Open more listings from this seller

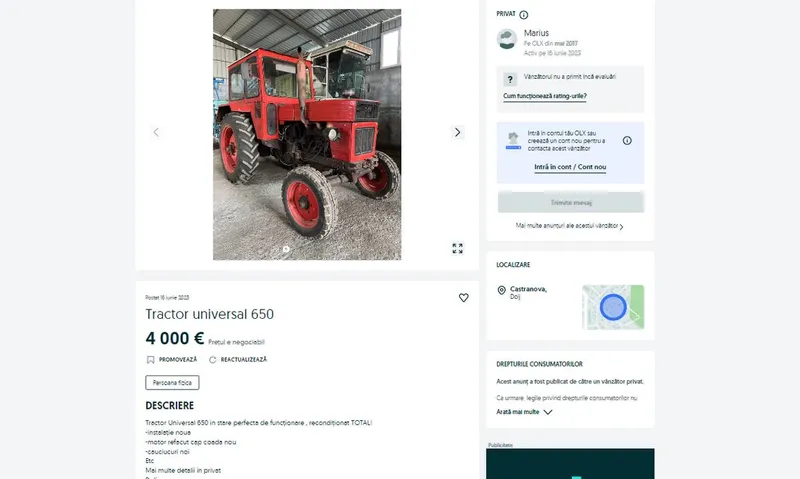[x=569, y=226]
